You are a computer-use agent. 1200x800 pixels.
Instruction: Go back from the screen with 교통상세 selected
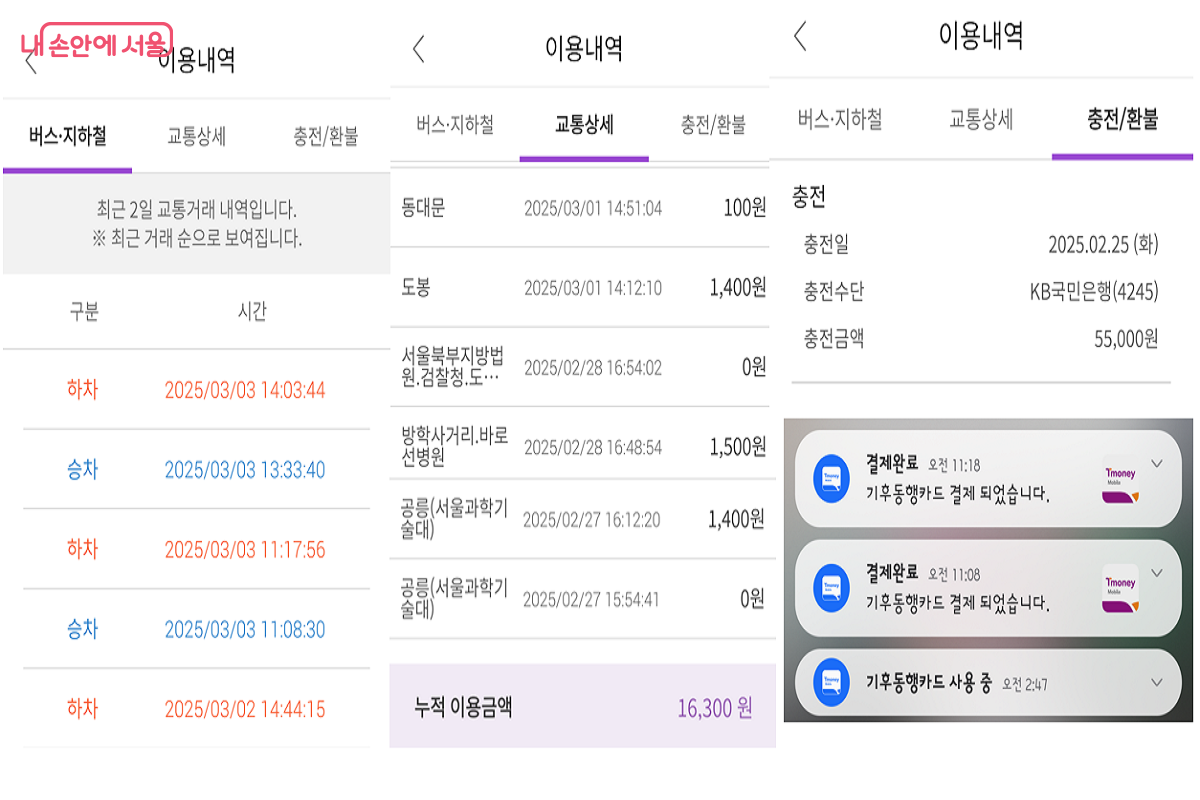pos(419,49)
